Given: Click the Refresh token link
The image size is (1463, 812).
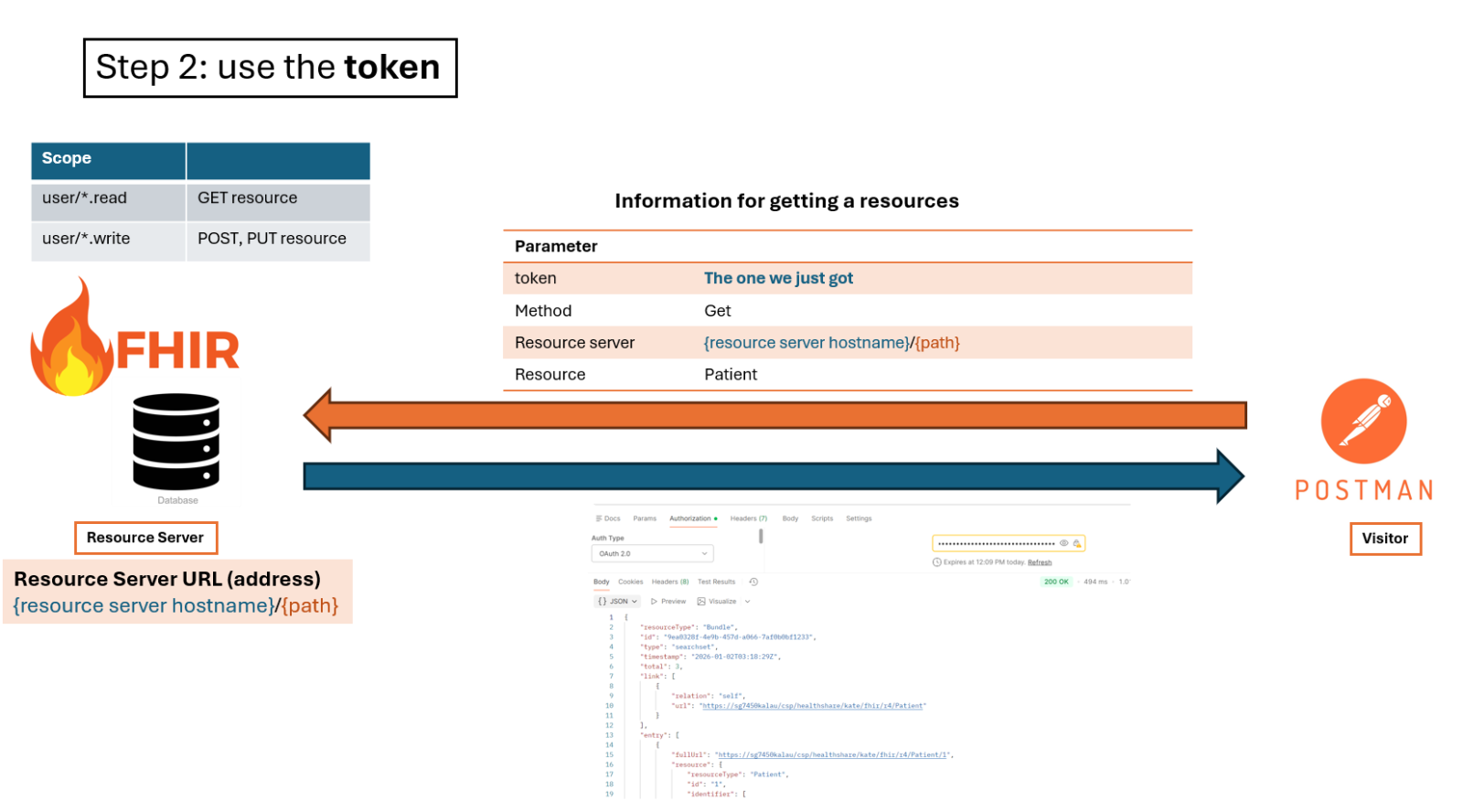Looking at the screenshot, I should tap(1040, 562).
